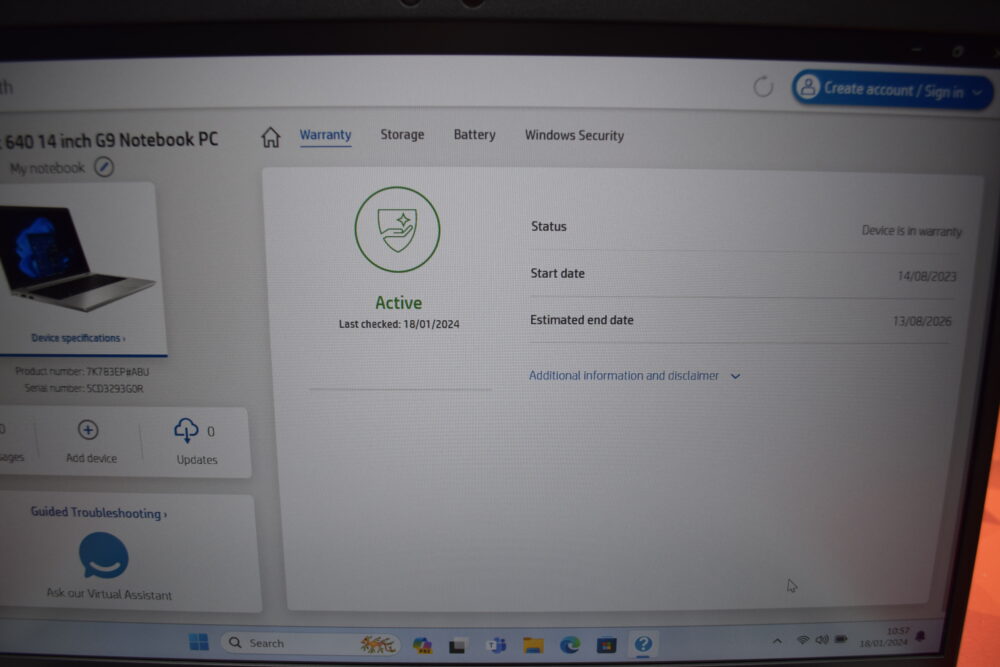Screen dimensions: 1000x667
Task: Expand Additional information and disclaimer
Action: (x=635, y=376)
